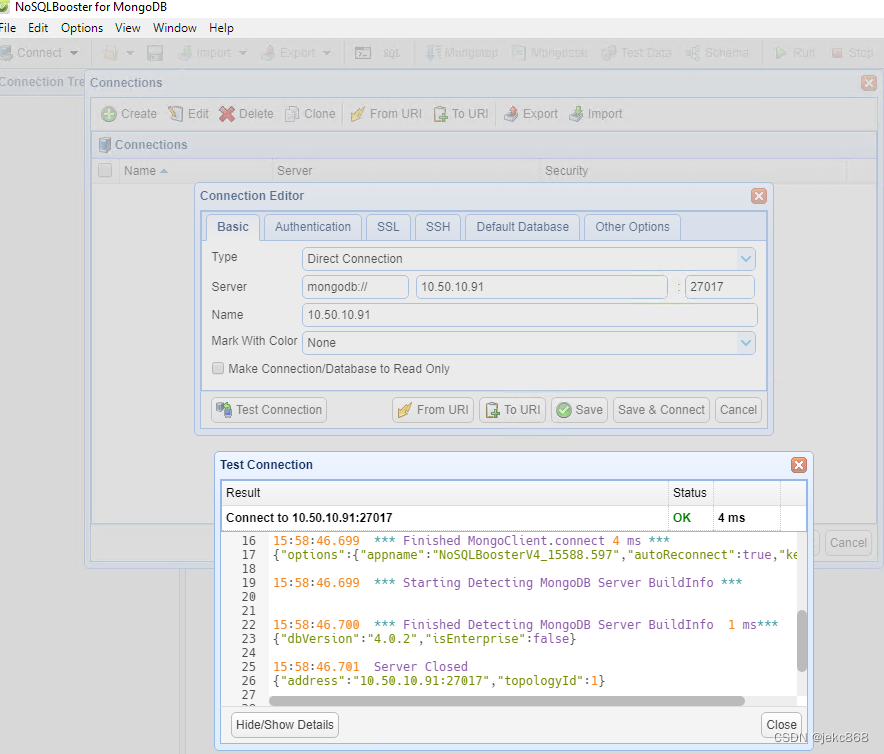The image size is (884, 754).
Task: Click To URI in Connection Editor
Action: 512,410
